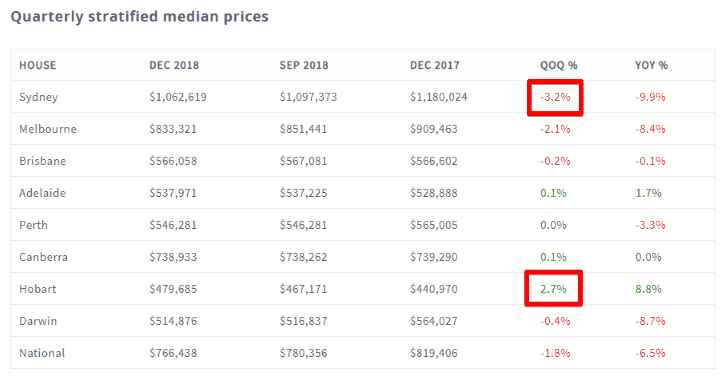Screen dimensions: 726x381
Task: Click the National row label
Action: click(42, 353)
